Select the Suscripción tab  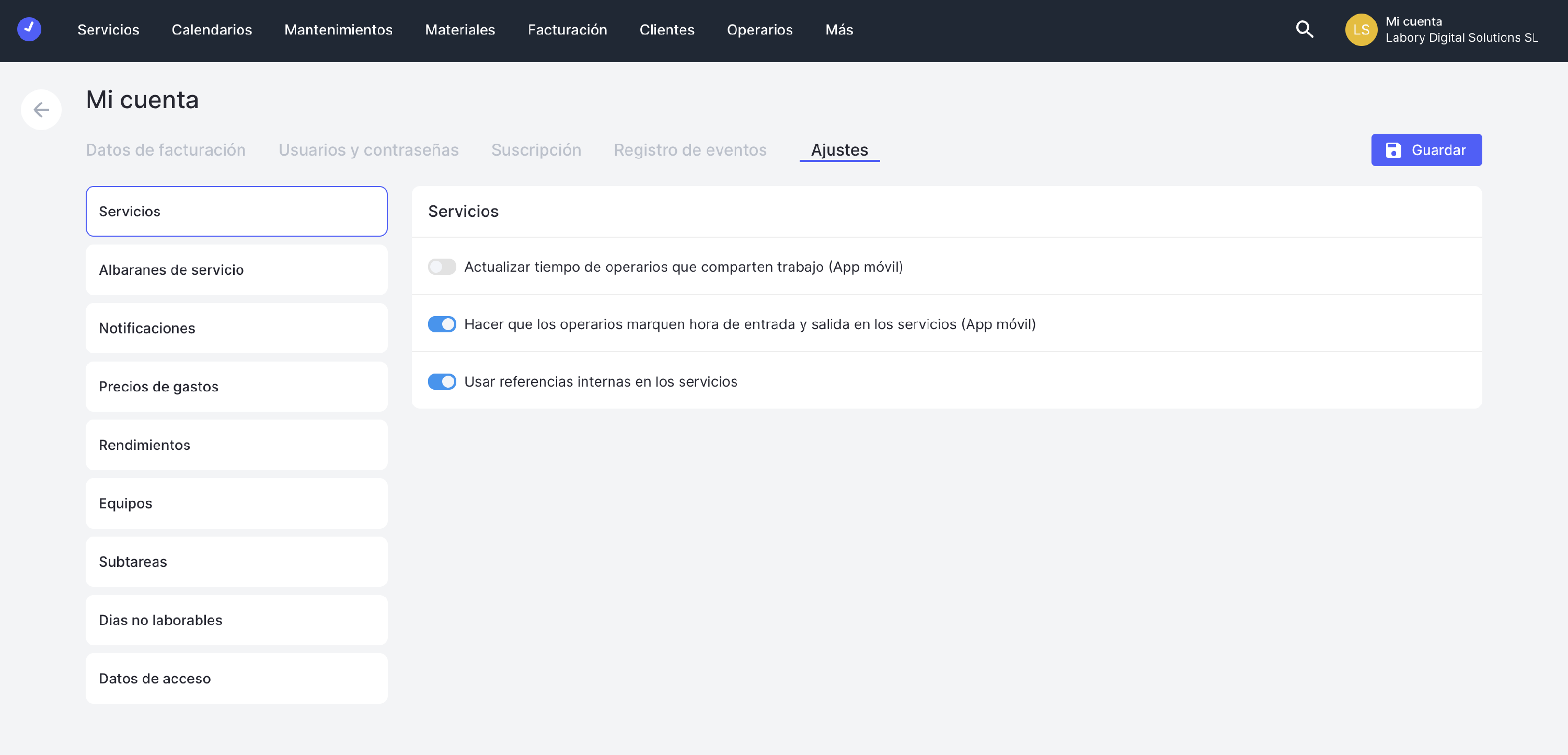point(536,150)
